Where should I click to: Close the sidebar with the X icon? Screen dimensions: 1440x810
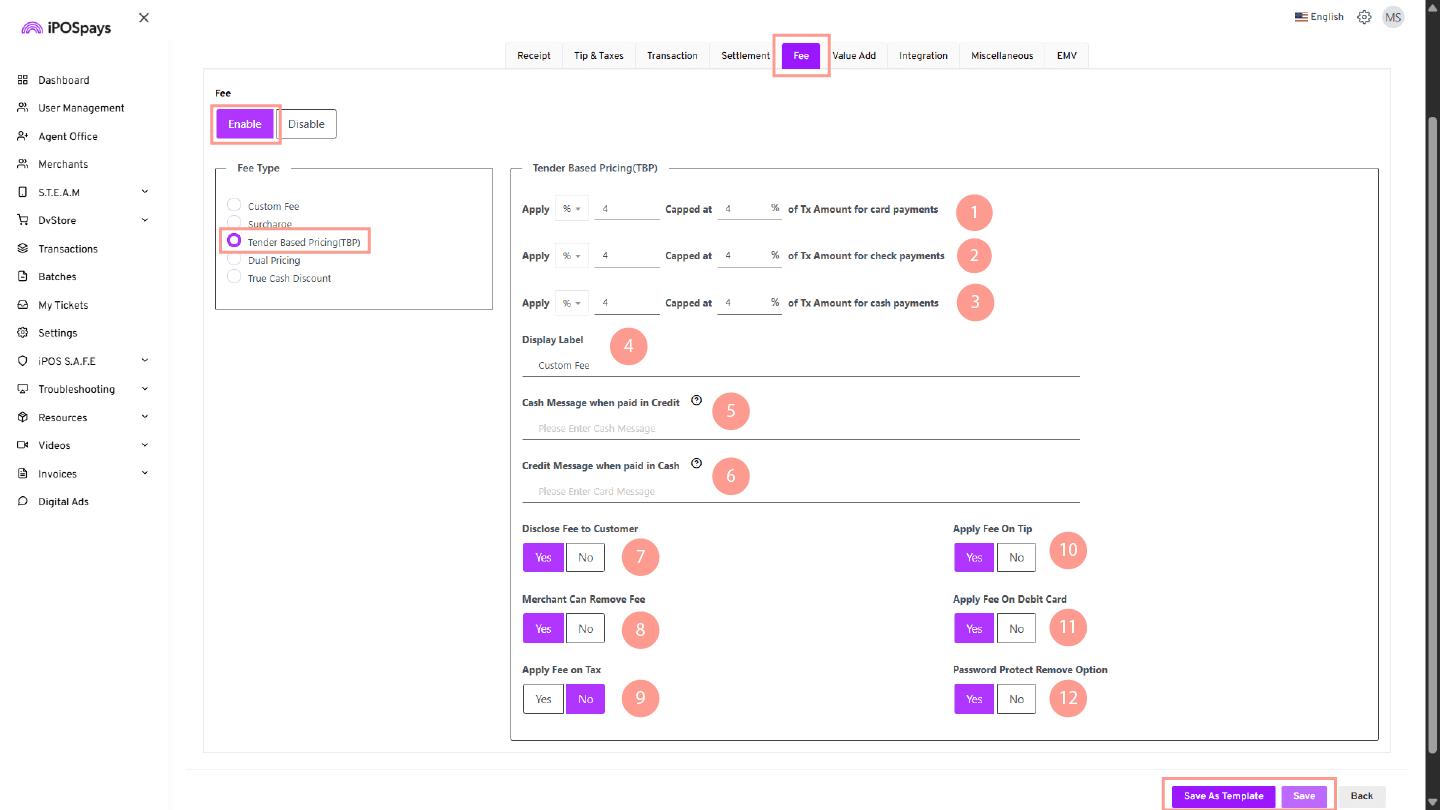point(144,18)
